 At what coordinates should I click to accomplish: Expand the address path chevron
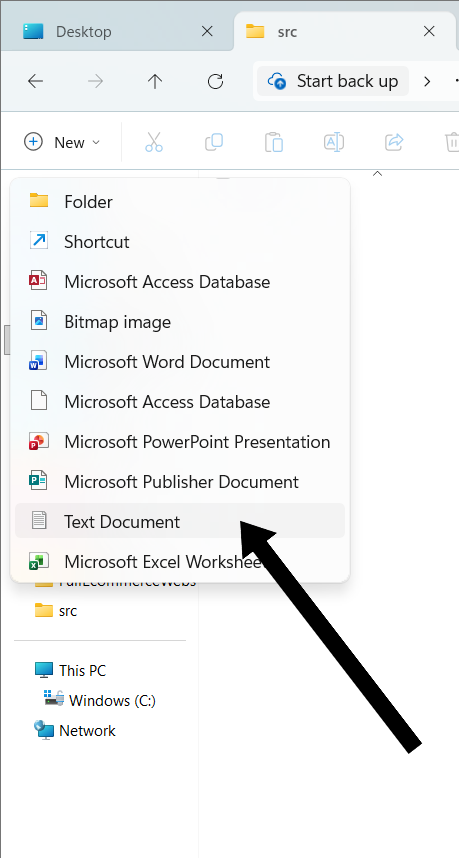[427, 82]
